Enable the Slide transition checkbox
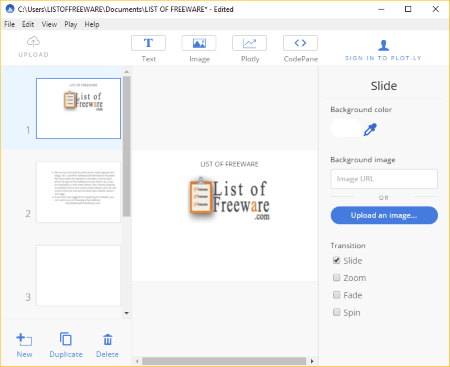 (x=336, y=260)
